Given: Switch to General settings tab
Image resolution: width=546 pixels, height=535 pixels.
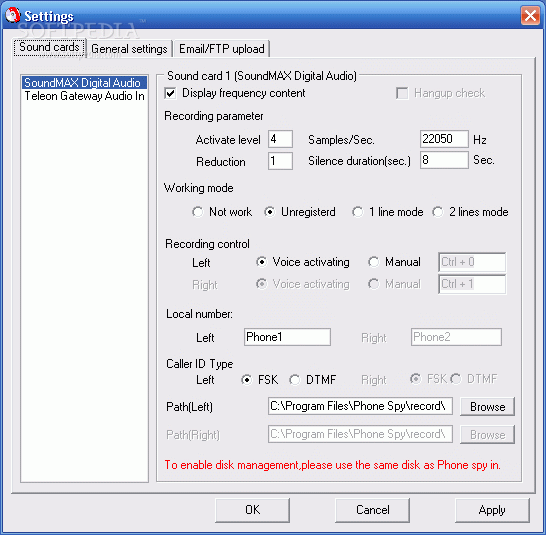Looking at the screenshot, I should [129, 49].
